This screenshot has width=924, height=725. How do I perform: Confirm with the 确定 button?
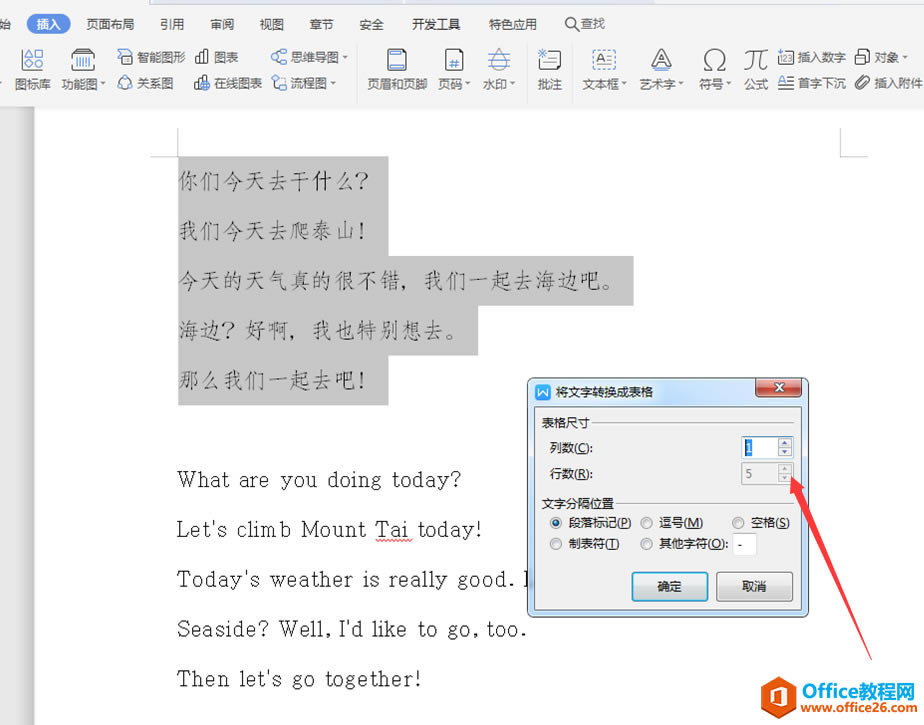tap(669, 586)
